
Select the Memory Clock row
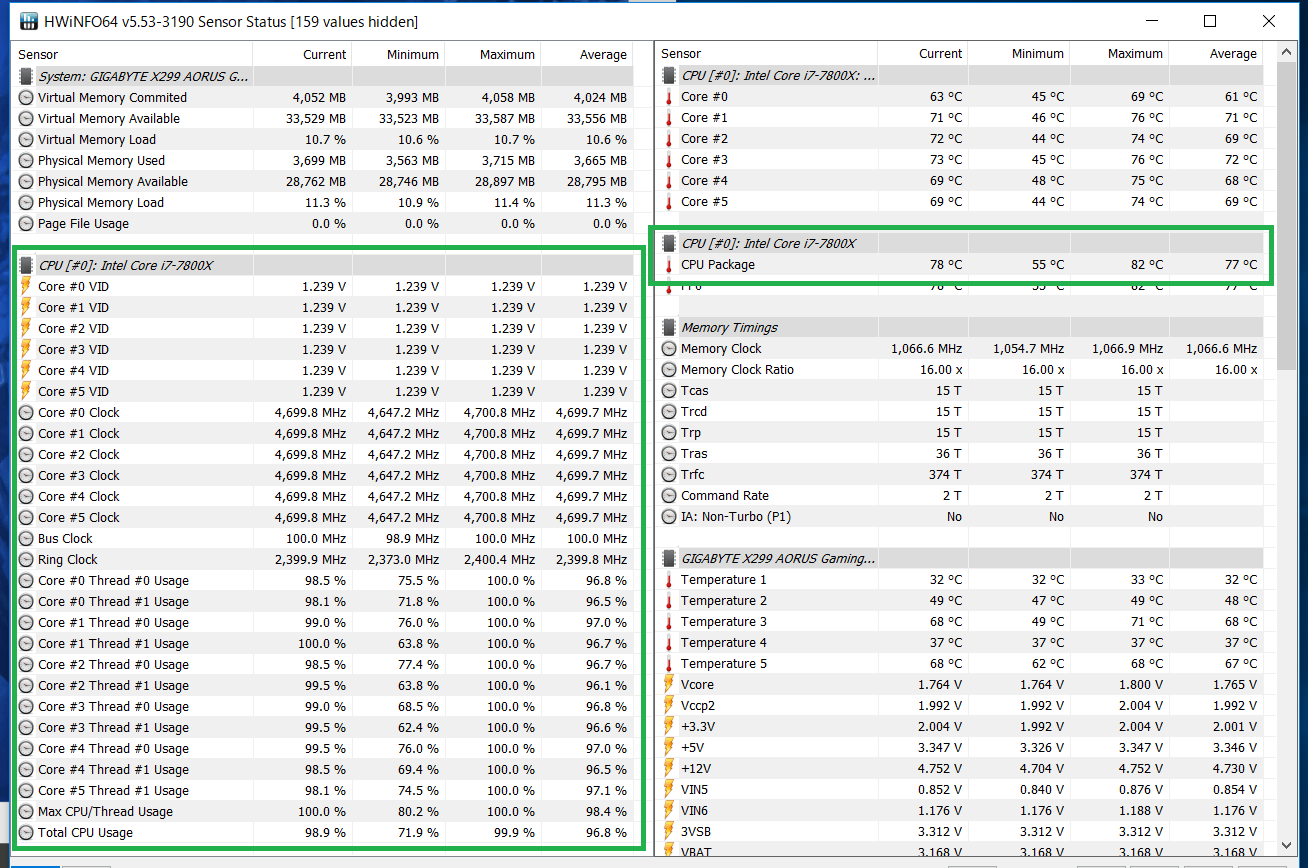pos(960,348)
